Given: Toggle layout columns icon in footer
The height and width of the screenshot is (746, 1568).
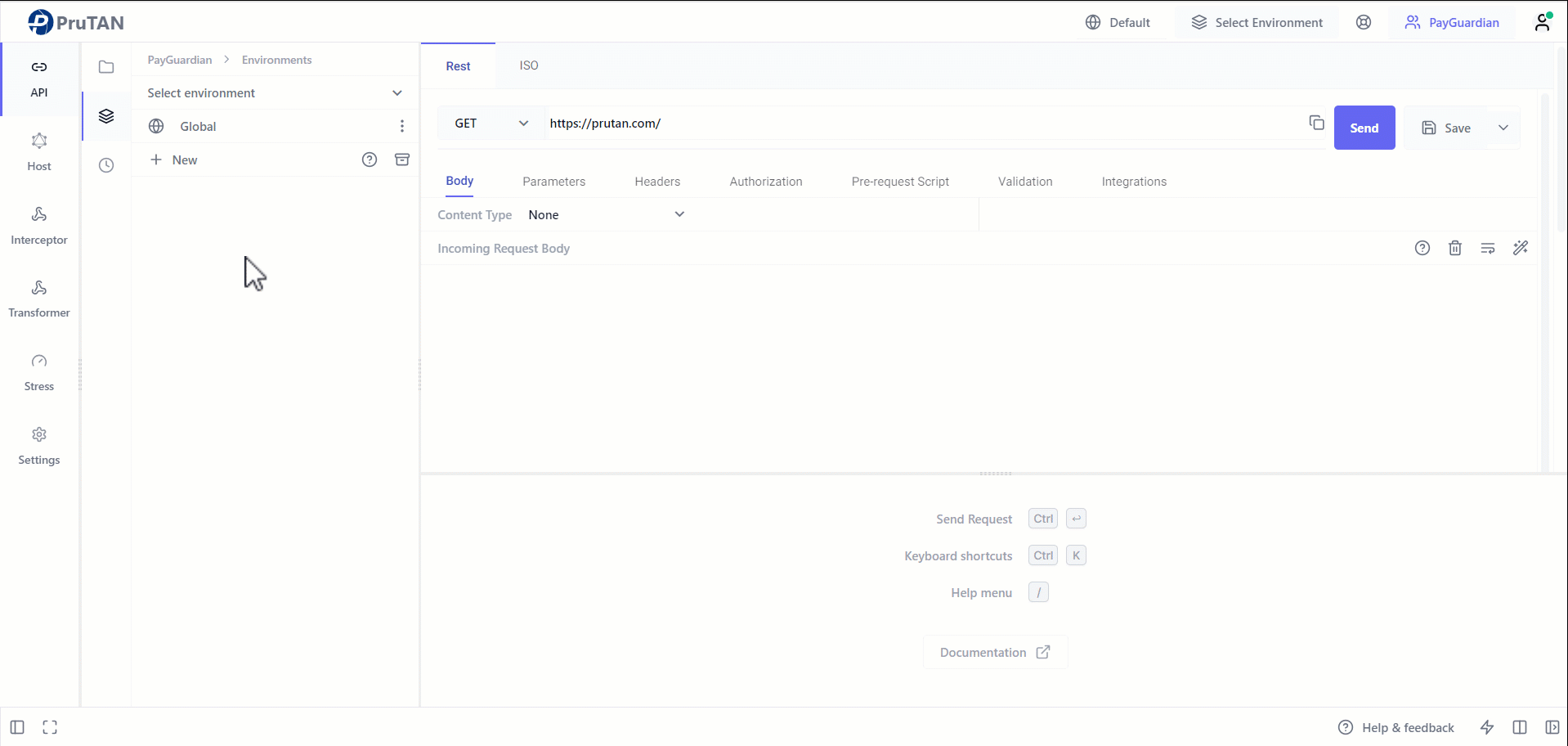Looking at the screenshot, I should coord(1520,727).
